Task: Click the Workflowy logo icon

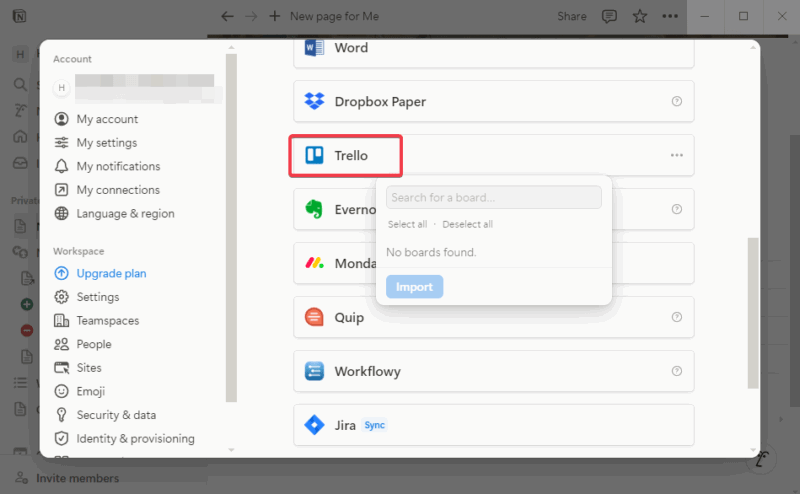Action: click(314, 371)
